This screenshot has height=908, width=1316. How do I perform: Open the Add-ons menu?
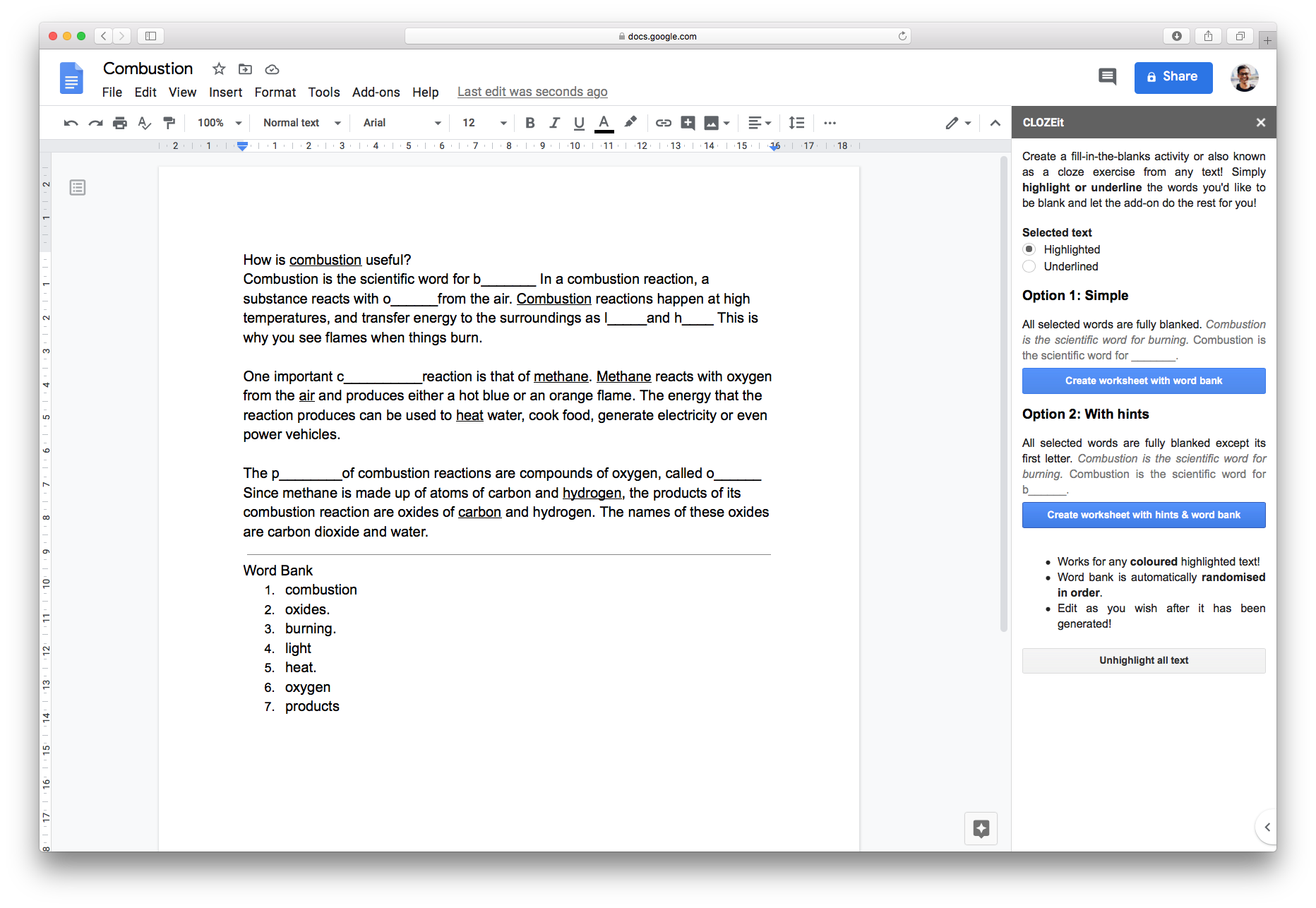point(376,92)
